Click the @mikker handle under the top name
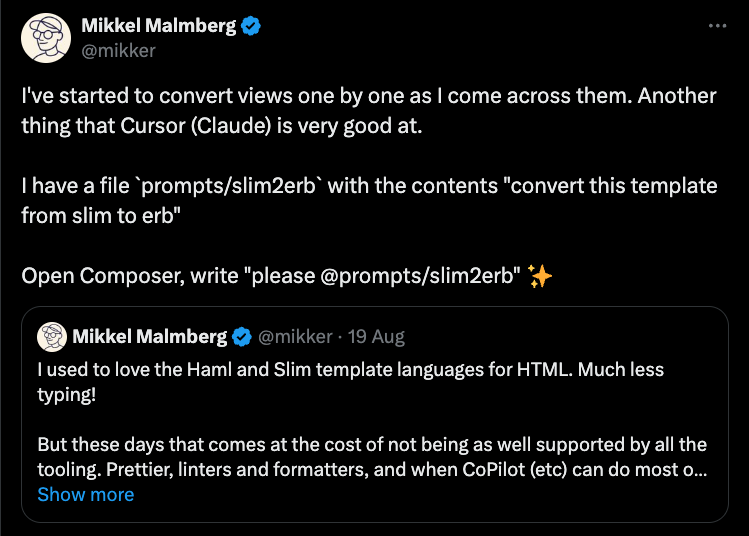The width and height of the screenshot is (749, 536). (118, 50)
